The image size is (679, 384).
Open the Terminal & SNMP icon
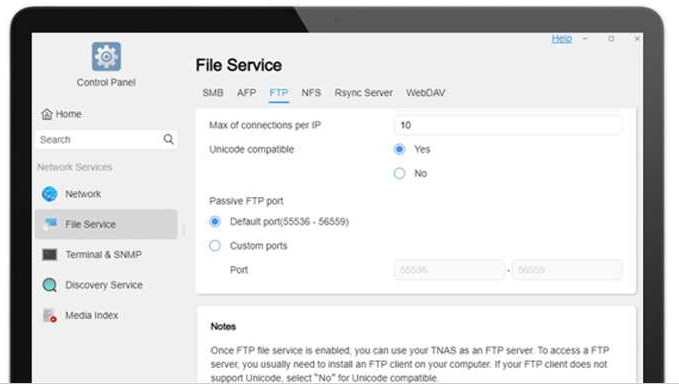49,255
